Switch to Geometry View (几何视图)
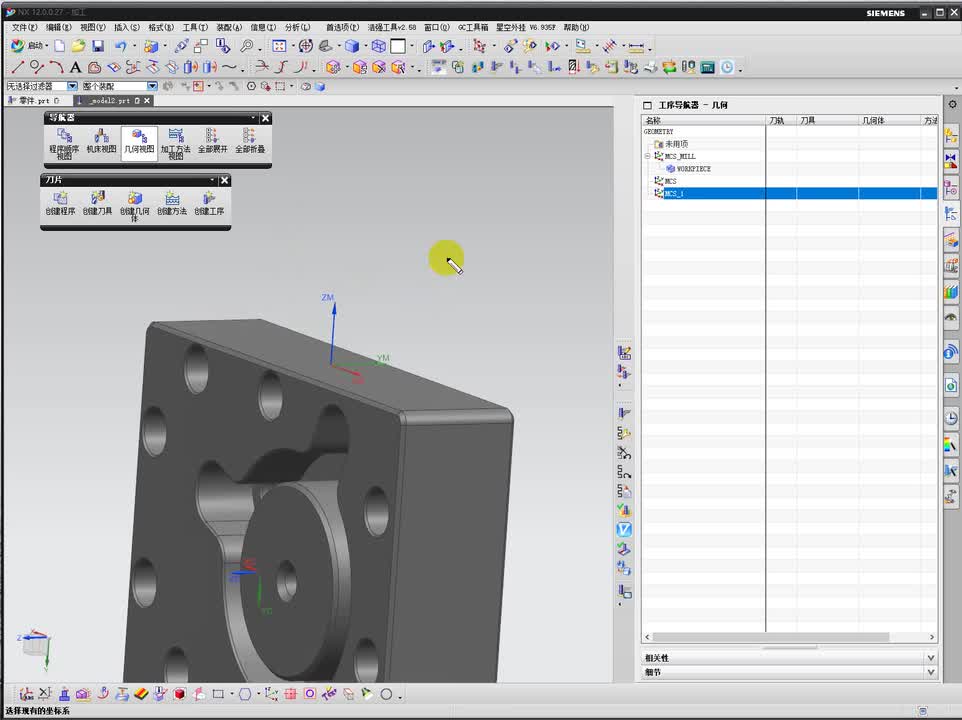This screenshot has width=962, height=720. coord(139,144)
